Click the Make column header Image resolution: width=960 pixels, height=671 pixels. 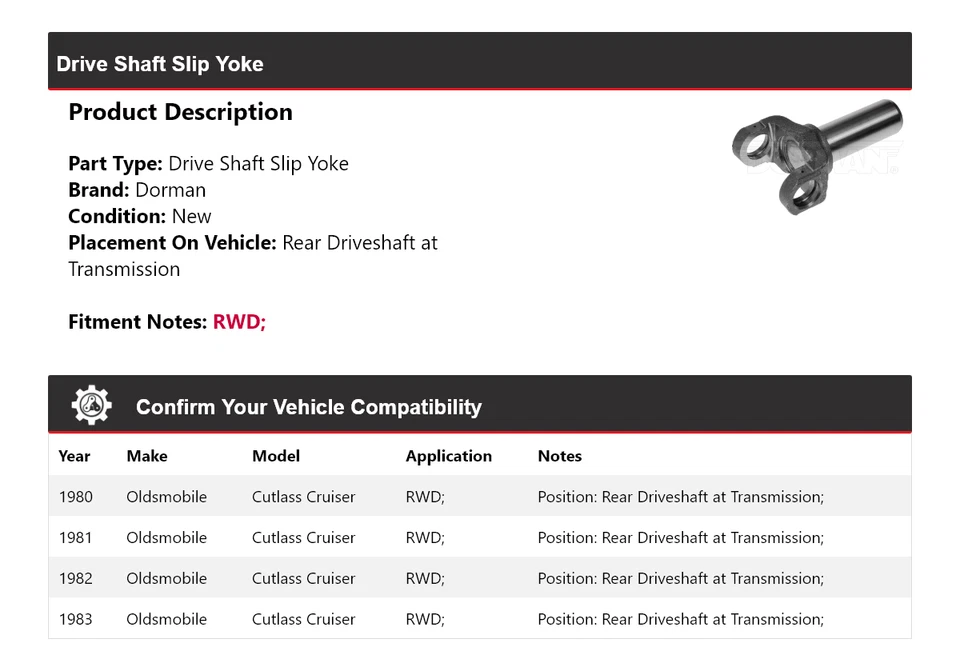coord(147,456)
